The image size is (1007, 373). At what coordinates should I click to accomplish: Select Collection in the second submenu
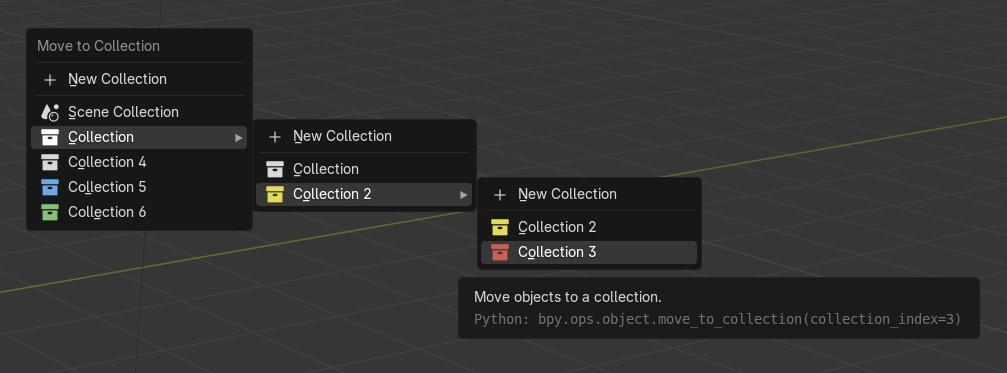[x=364, y=169]
